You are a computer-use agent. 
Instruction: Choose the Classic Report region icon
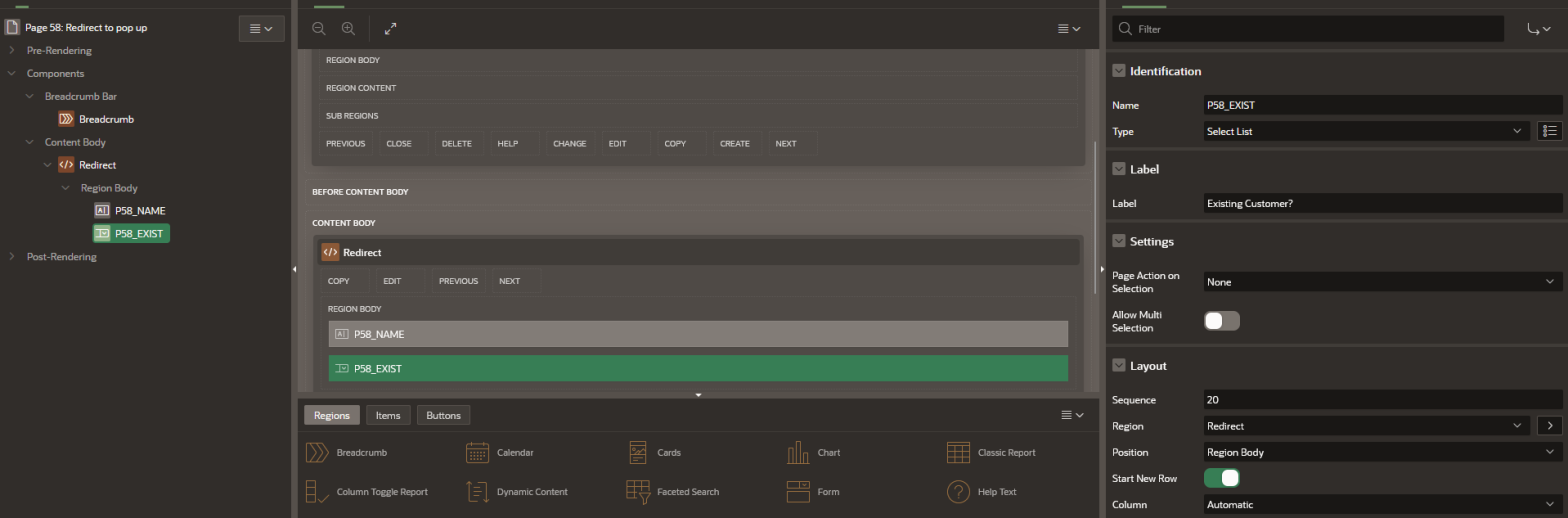tap(958, 452)
